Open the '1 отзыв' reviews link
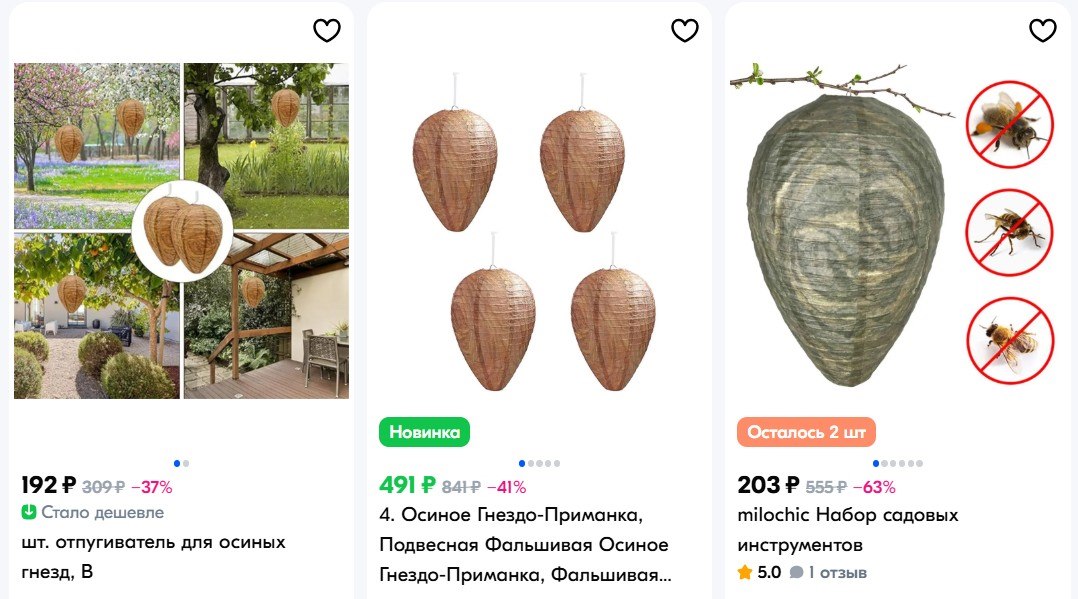The height and width of the screenshot is (599, 1078). tap(837, 572)
